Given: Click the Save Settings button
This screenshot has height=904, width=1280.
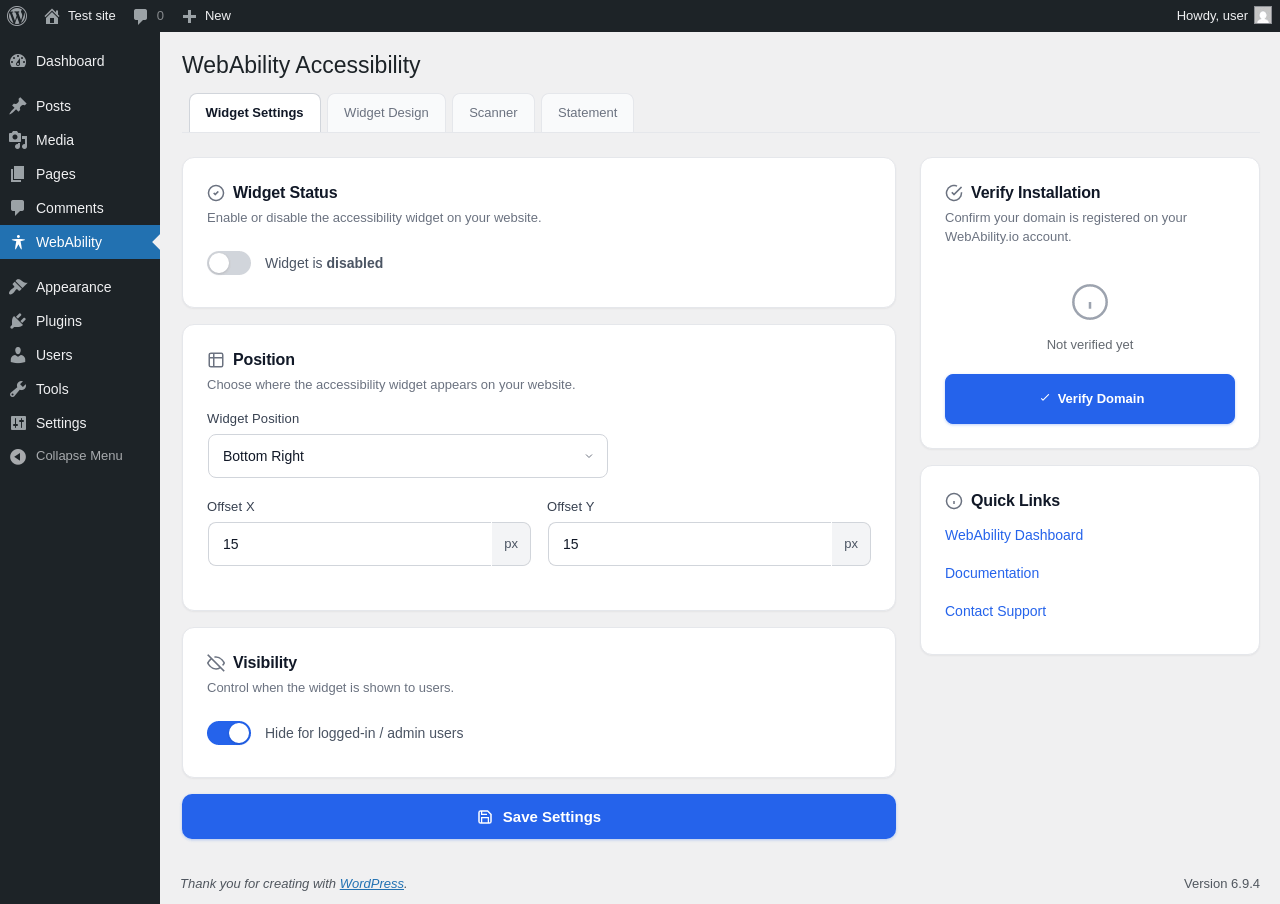Looking at the screenshot, I should click(x=539, y=816).
